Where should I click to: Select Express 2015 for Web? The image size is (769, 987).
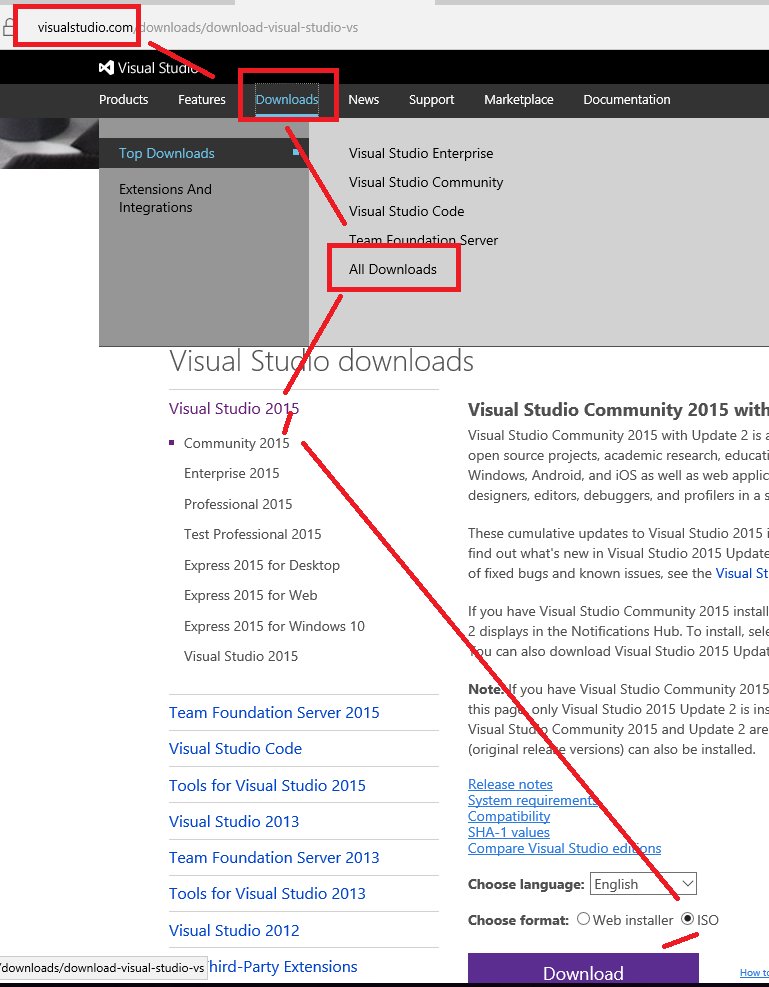point(250,595)
